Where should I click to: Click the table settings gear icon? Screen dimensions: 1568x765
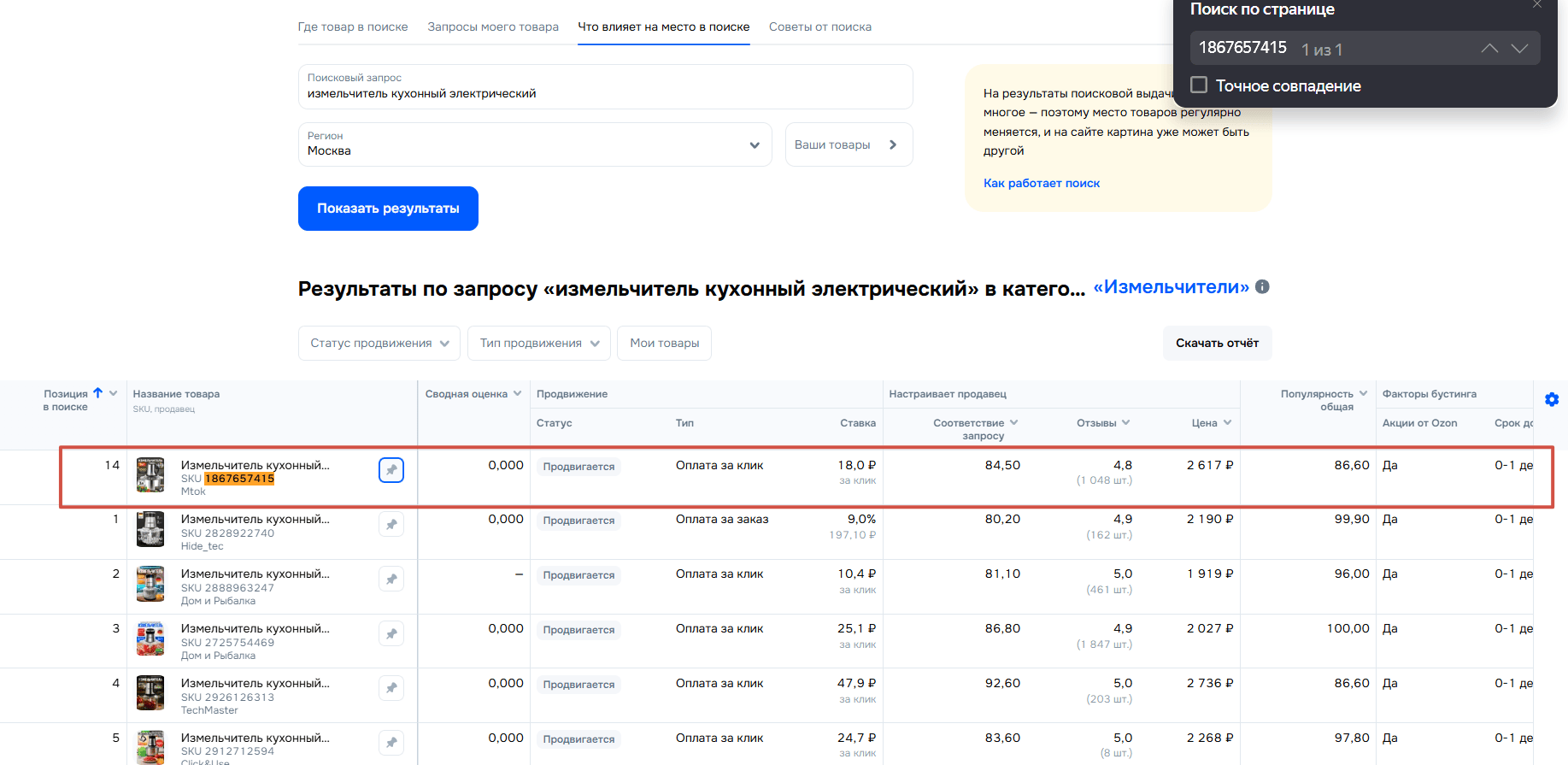pyautogui.click(x=1552, y=399)
